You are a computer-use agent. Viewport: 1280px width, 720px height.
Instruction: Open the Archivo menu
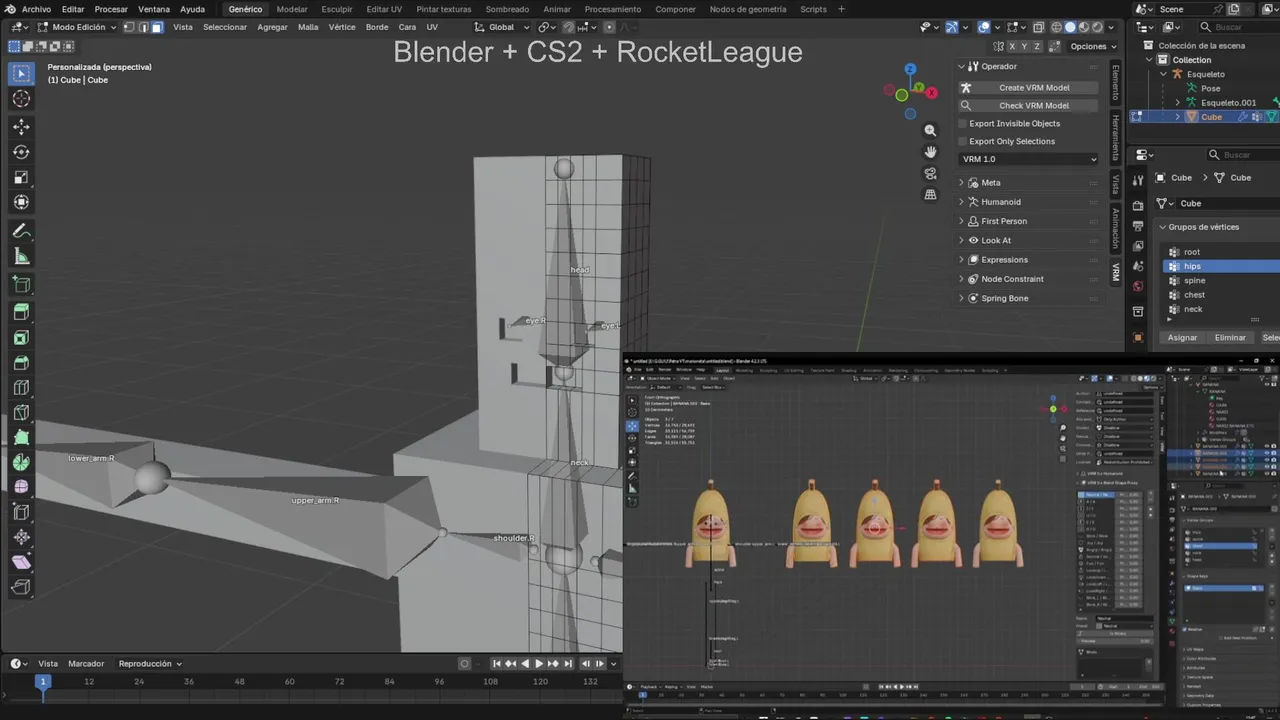36,9
